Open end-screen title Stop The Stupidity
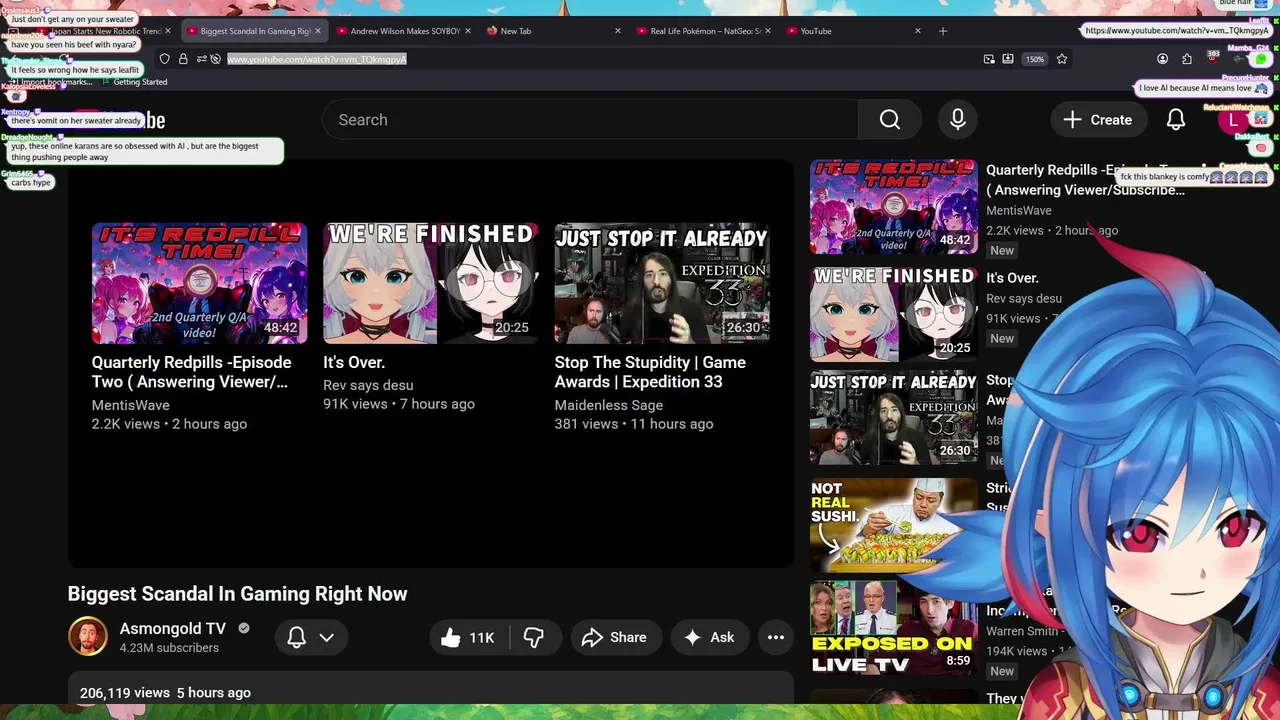This screenshot has height=720, width=1280. (650, 372)
